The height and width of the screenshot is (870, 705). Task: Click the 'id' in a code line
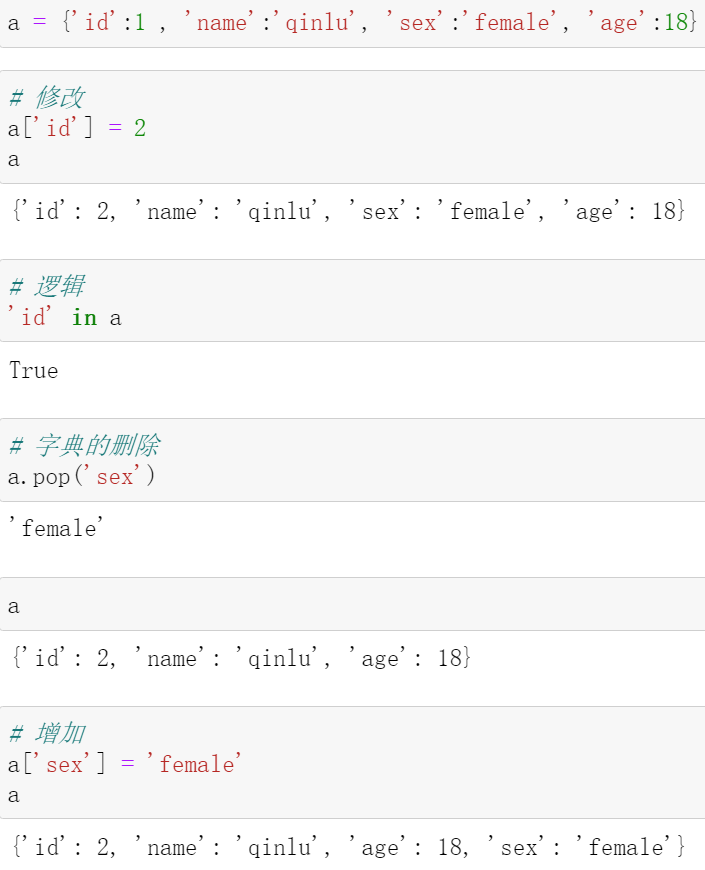click(64, 318)
